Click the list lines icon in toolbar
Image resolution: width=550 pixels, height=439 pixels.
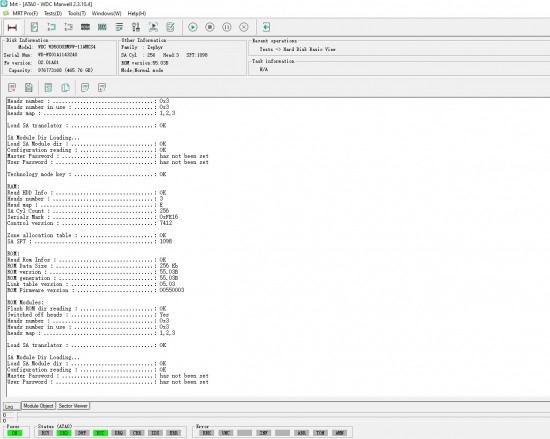coord(119,27)
